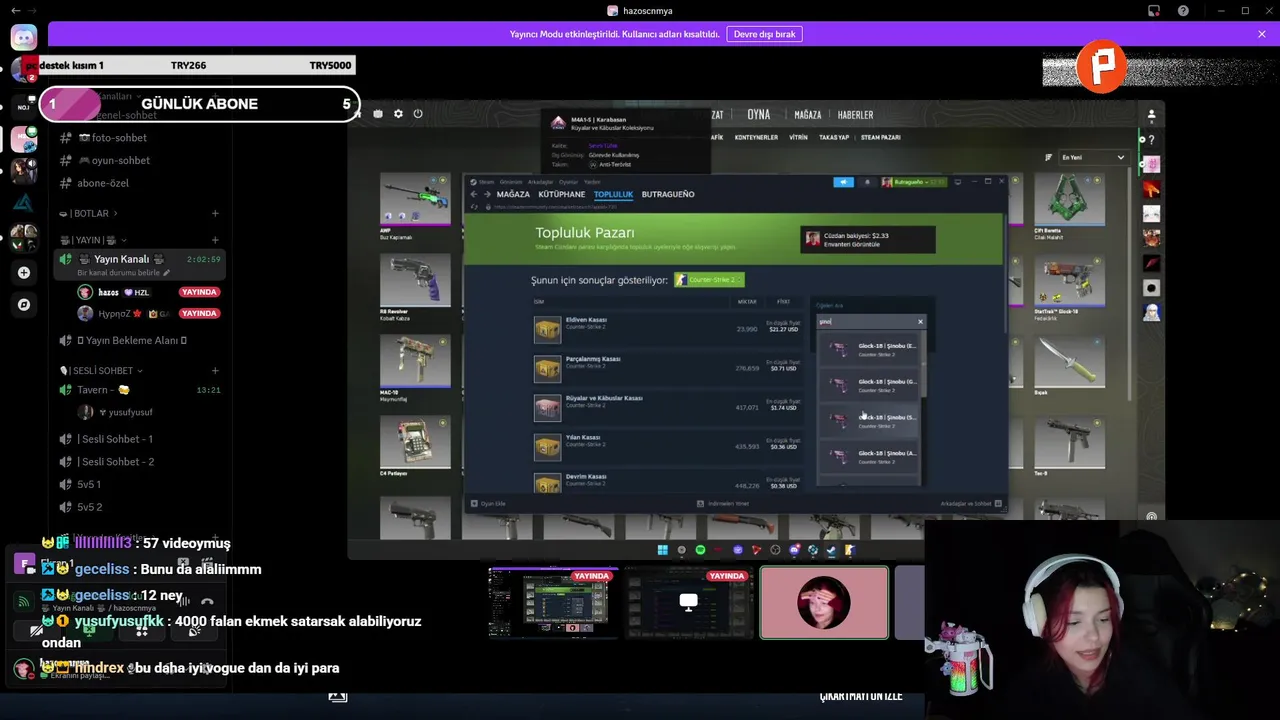The width and height of the screenshot is (1280, 720).
Task: Open the server folder with four icons
Action: coord(24,237)
